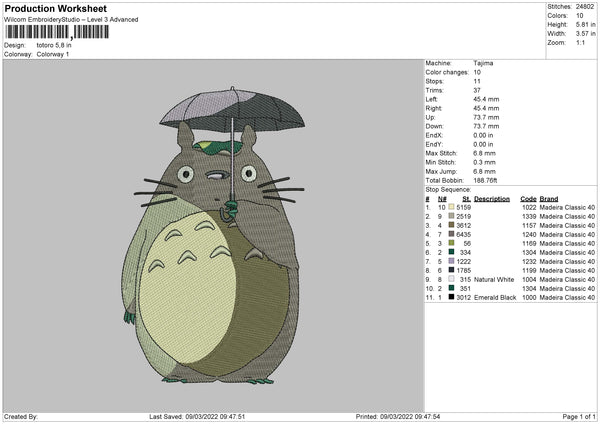Viewport: 600px width, 424px height.
Task: Click thread code 1022 in row 1
Action: tap(529, 207)
